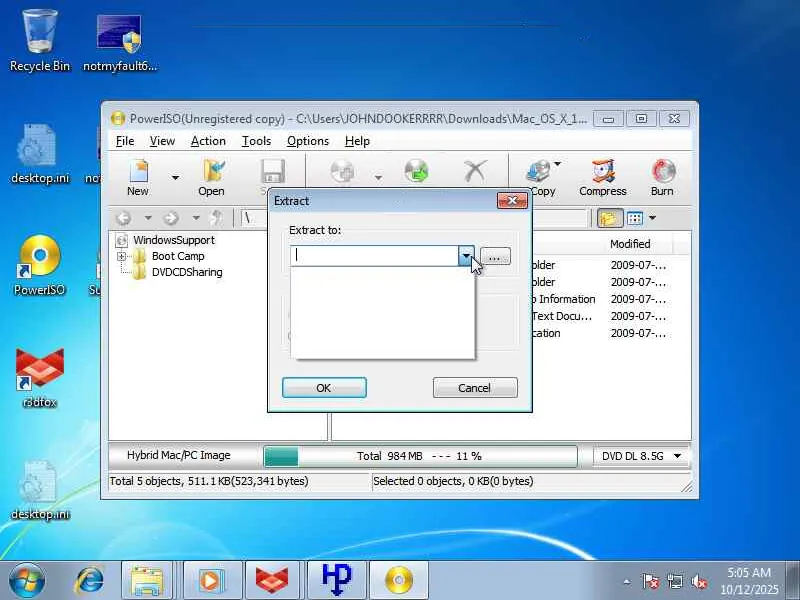Click the browse '...' button

495,256
